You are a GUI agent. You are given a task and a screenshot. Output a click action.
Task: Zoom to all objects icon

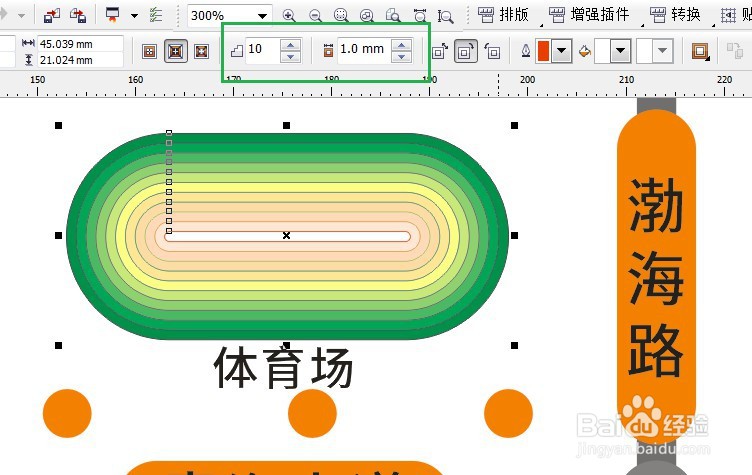[367, 15]
